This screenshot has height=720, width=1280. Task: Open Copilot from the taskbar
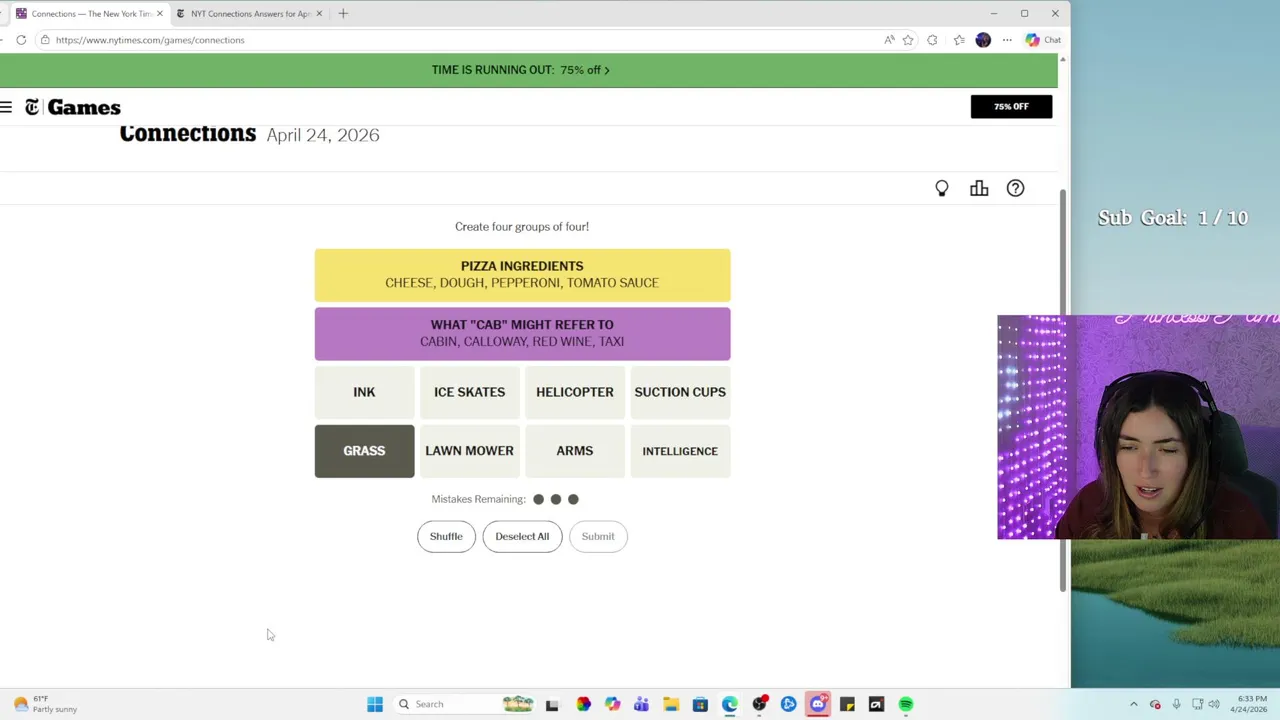(x=612, y=704)
